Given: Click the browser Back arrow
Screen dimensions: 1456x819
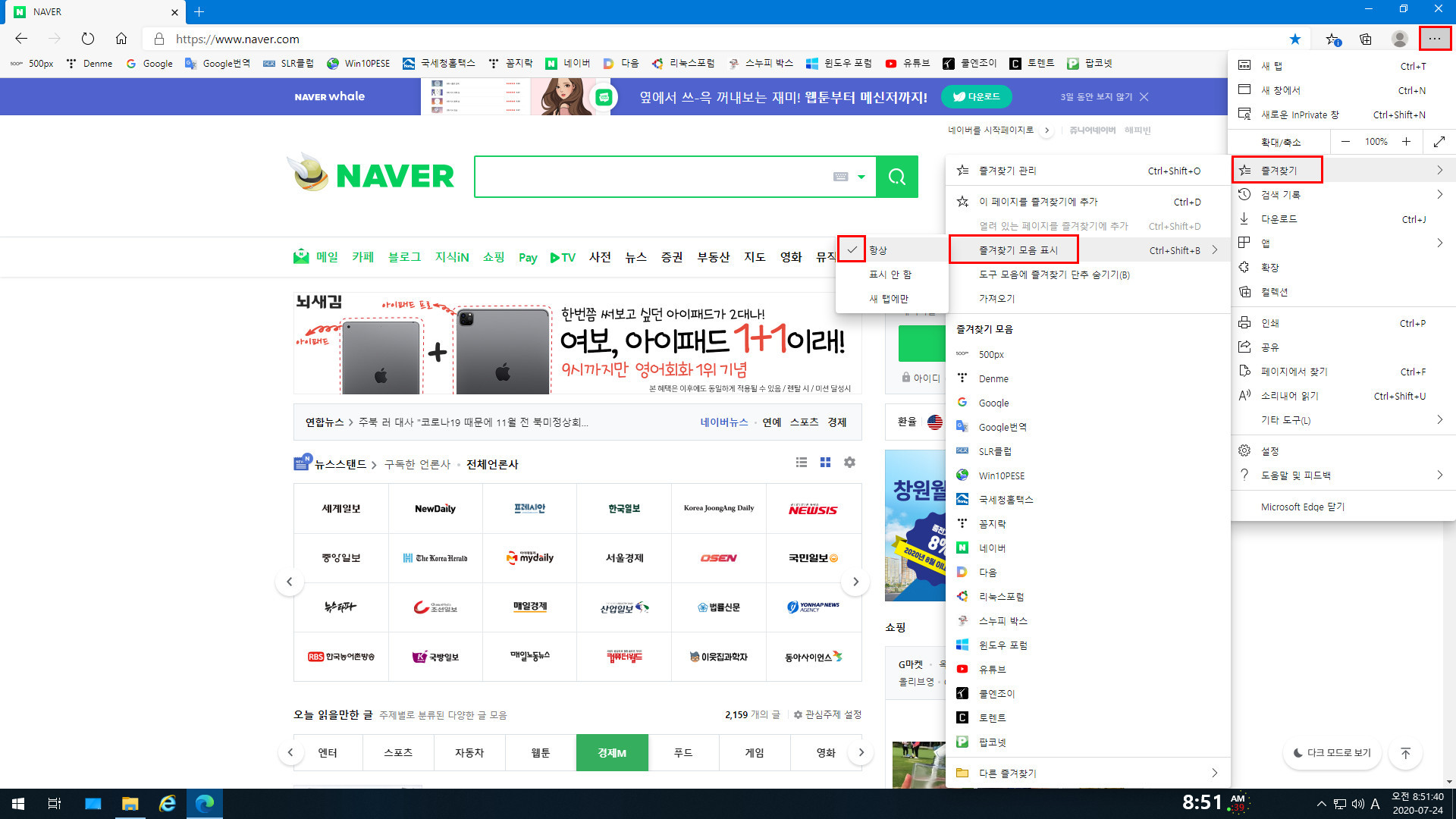Looking at the screenshot, I should tap(21, 39).
